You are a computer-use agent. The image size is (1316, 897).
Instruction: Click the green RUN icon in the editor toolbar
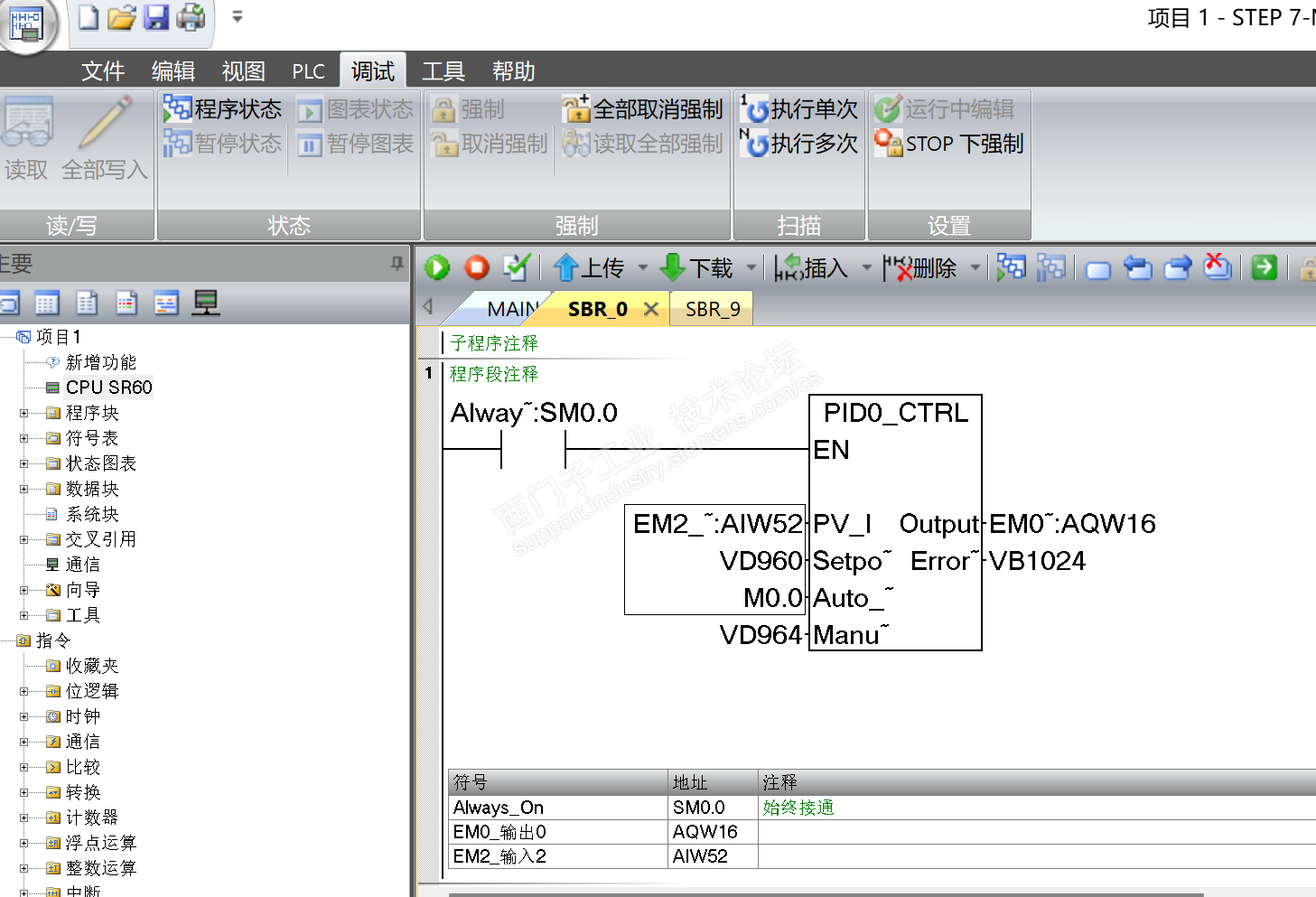[x=437, y=267]
